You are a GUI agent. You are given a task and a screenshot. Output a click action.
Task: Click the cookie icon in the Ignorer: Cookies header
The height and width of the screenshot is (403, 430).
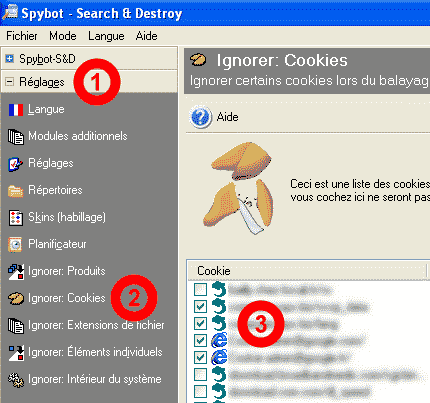point(198,60)
